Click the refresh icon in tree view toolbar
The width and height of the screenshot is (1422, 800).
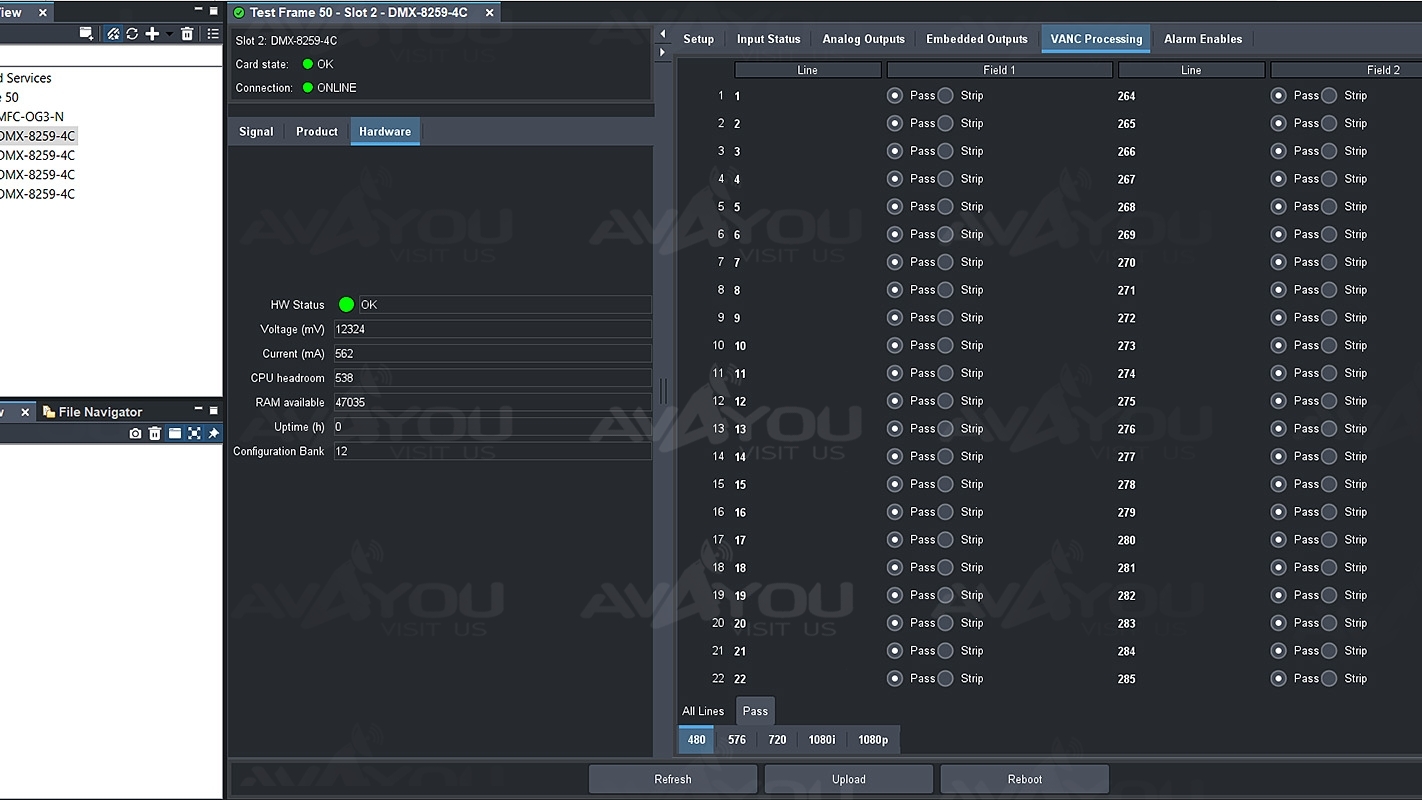click(x=132, y=34)
